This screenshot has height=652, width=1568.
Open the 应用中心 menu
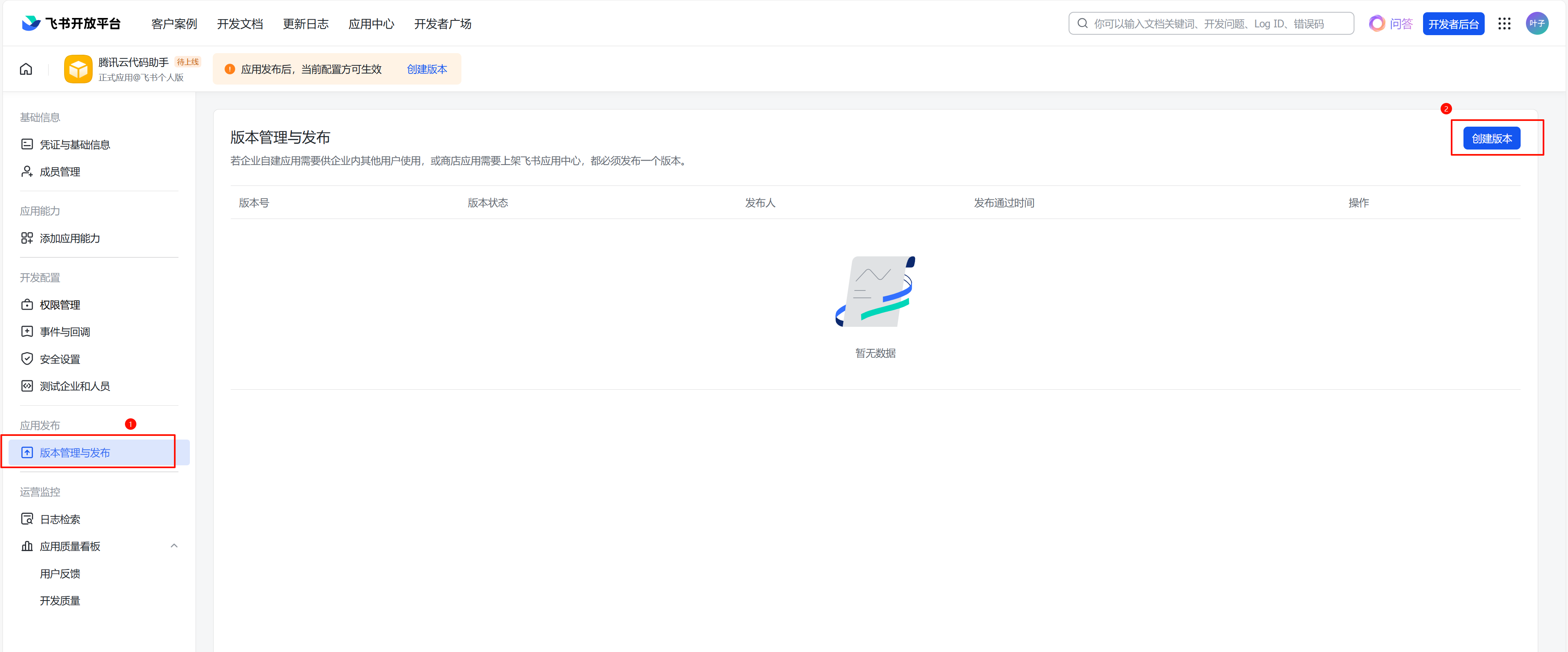[371, 23]
